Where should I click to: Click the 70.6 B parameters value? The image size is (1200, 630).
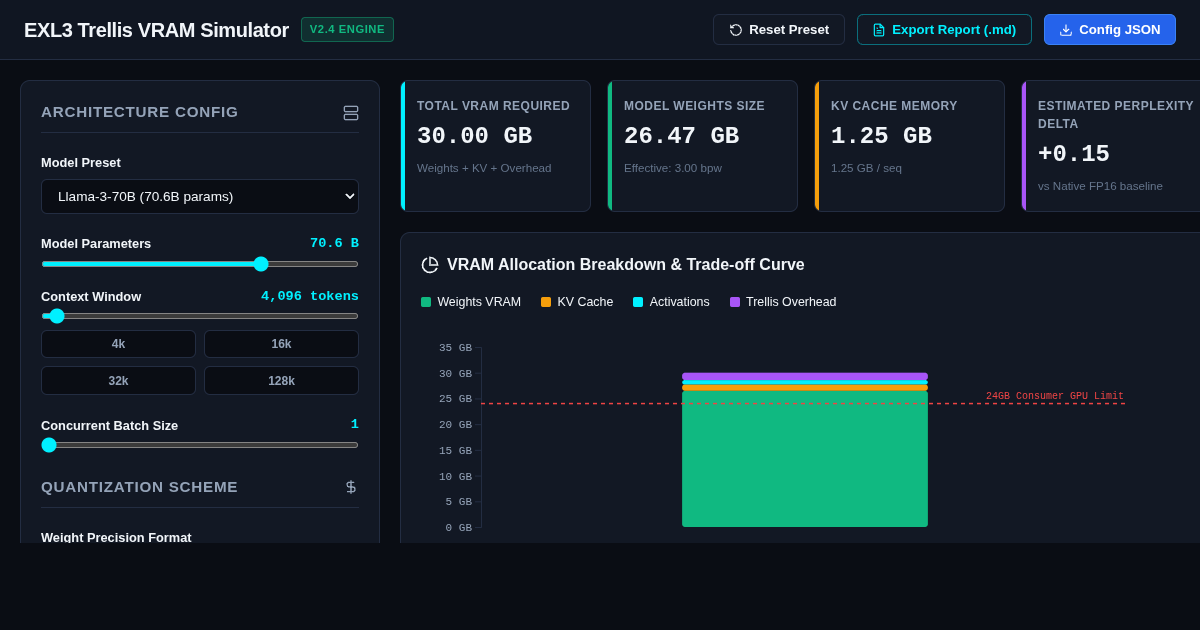point(334,243)
